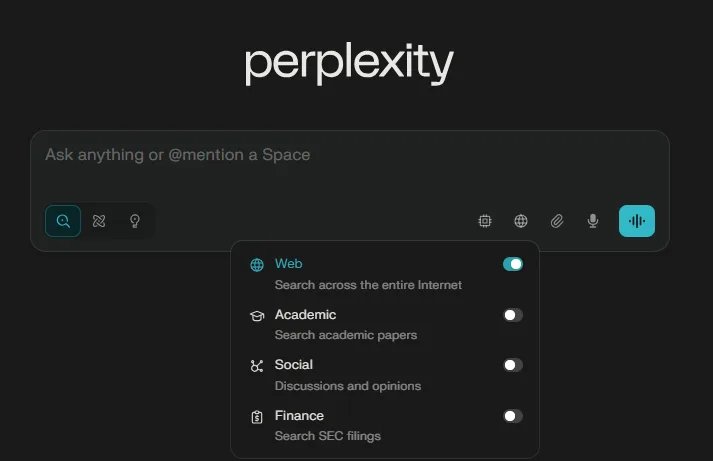Screen dimensions: 713x461
Task: Choose the Labs lightbulb mode icon
Action: [x=135, y=221]
